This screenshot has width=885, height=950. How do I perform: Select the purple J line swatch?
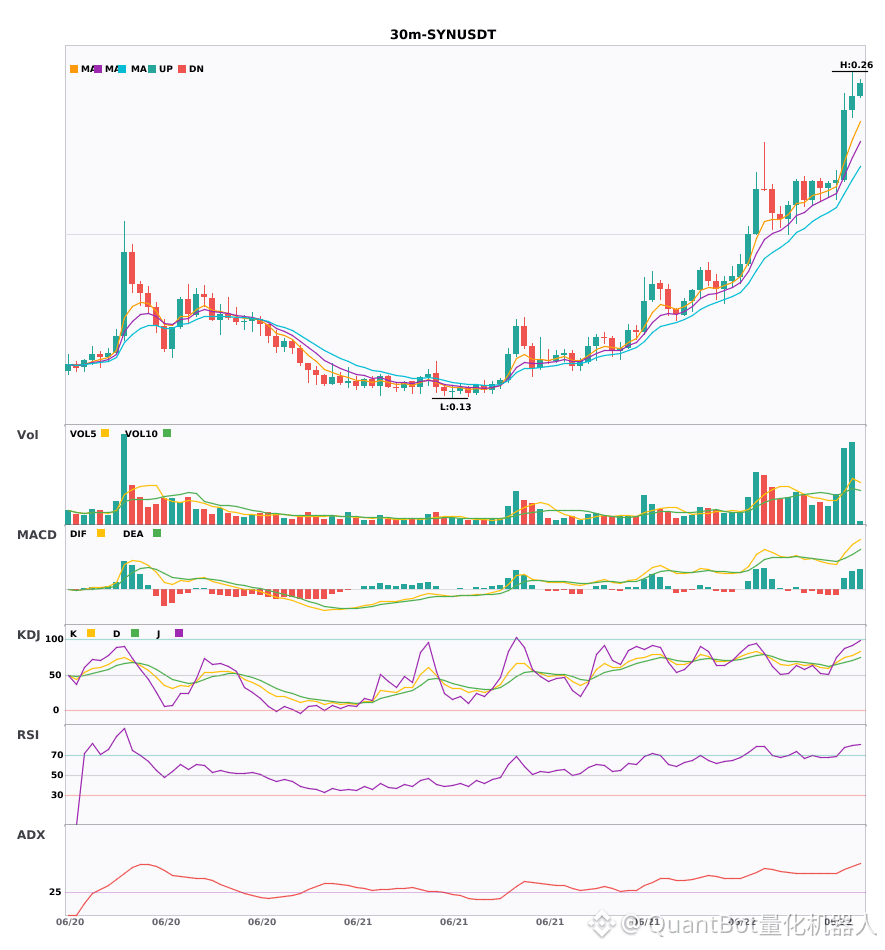(x=179, y=633)
